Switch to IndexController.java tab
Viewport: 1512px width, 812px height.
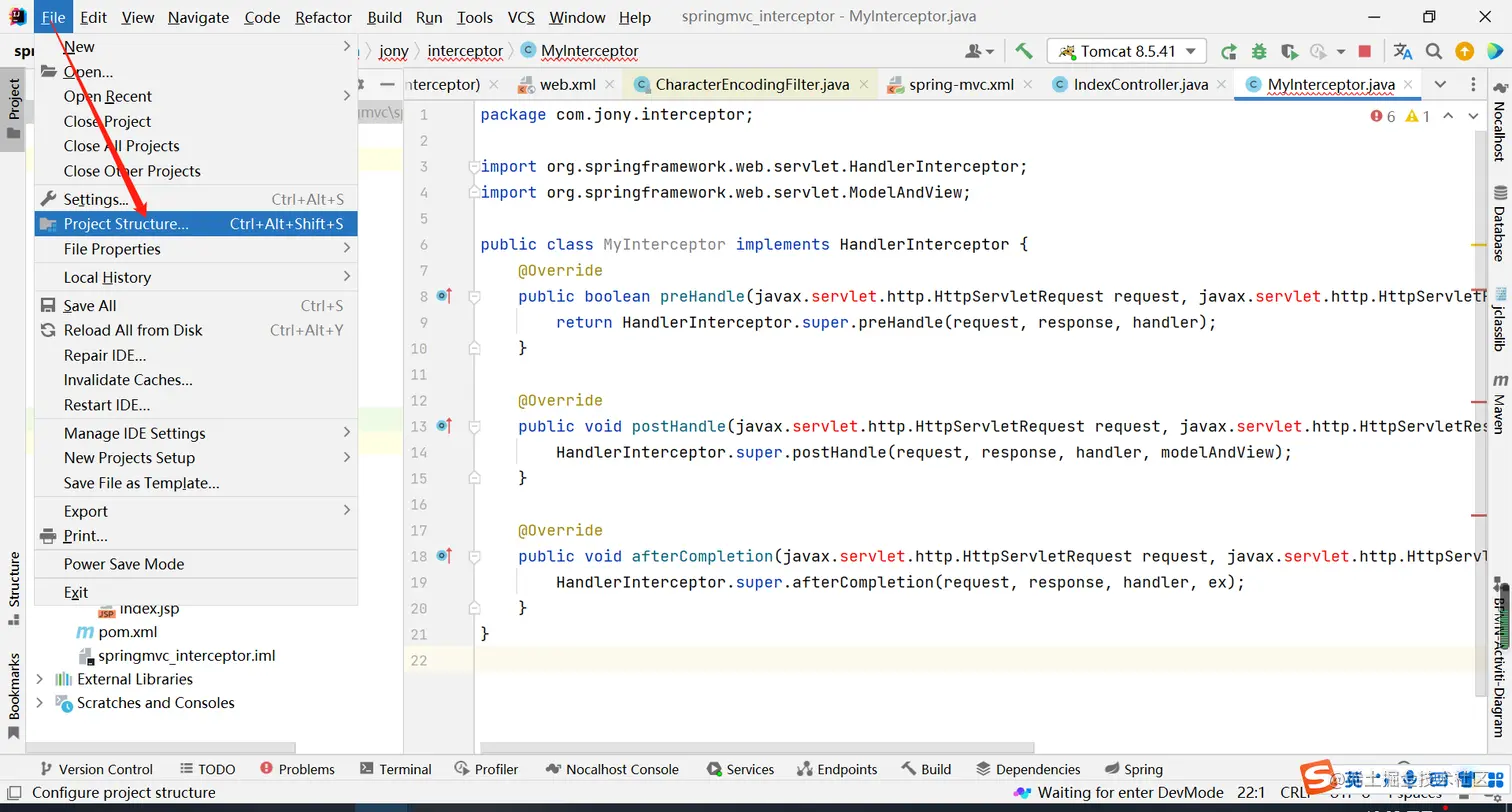(1139, 84)
